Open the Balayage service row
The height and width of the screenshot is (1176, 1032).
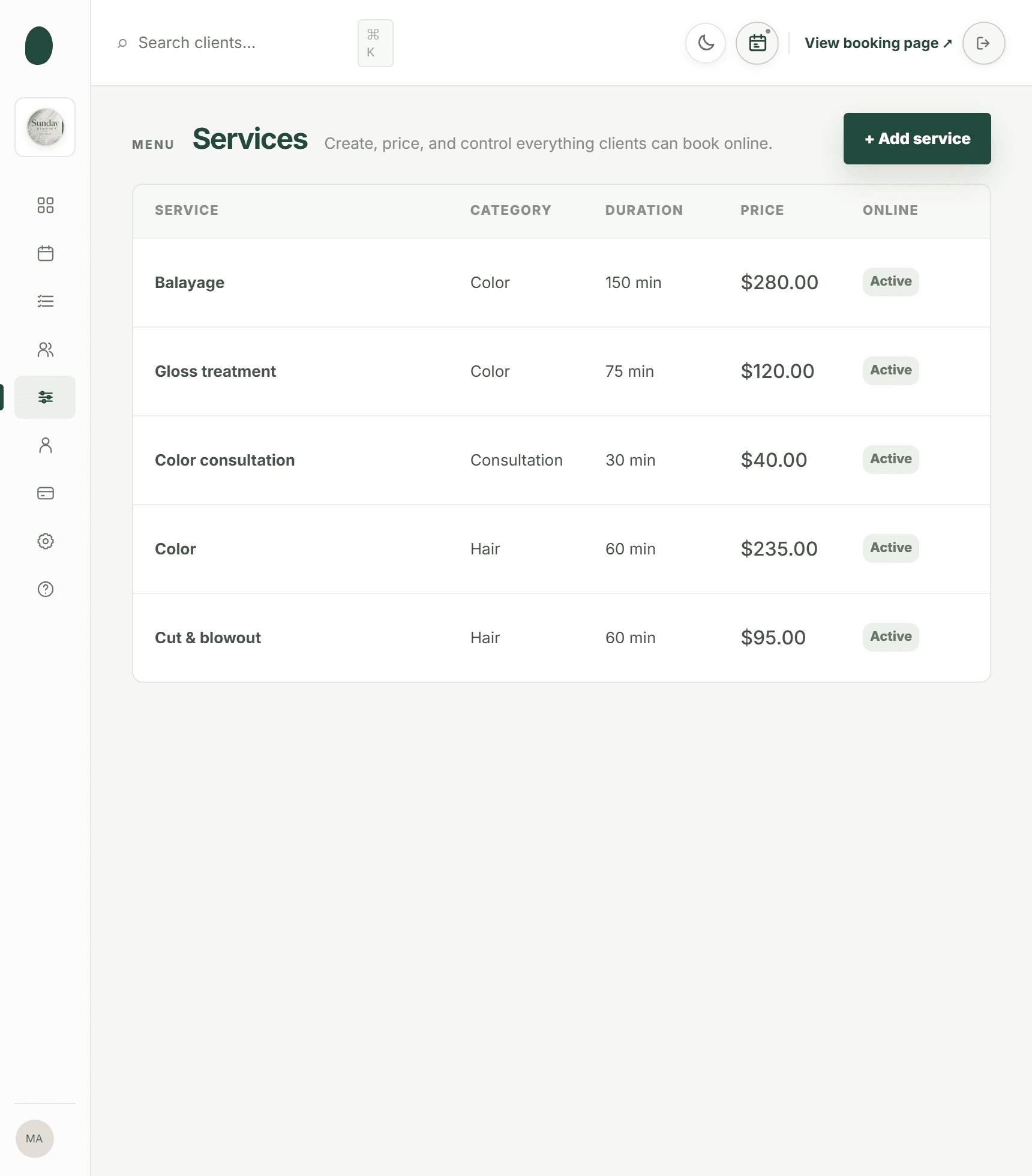click(x=561, y=283)
